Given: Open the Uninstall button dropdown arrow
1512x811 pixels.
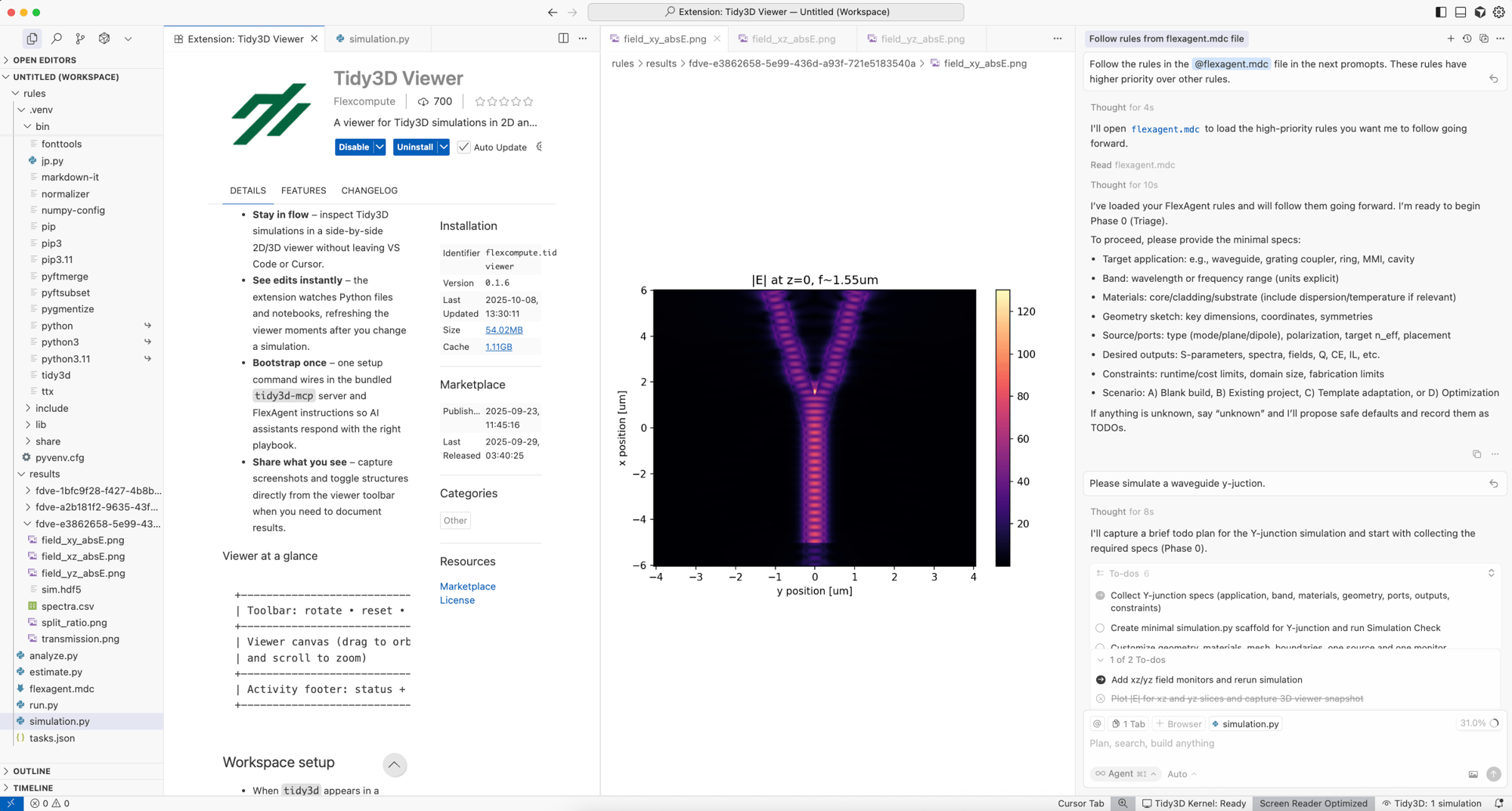Looking at the screenshot, I should point(444,147).
